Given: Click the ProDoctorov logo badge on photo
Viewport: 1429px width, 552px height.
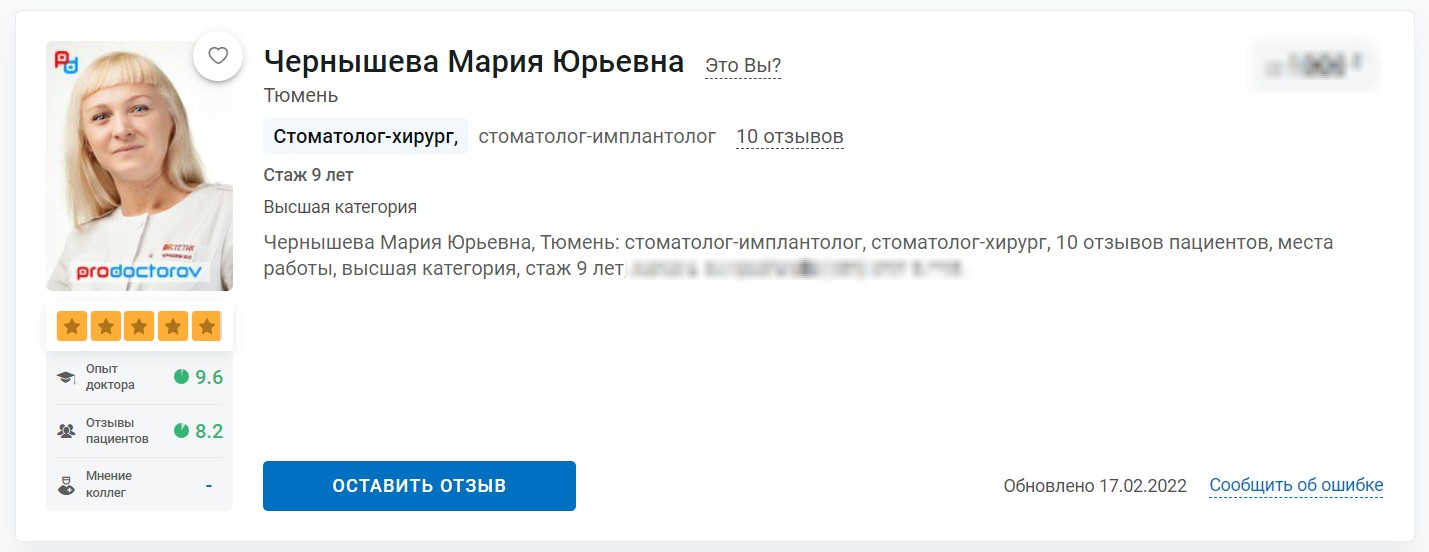Looking at the screenshot, I should (64, 60).
